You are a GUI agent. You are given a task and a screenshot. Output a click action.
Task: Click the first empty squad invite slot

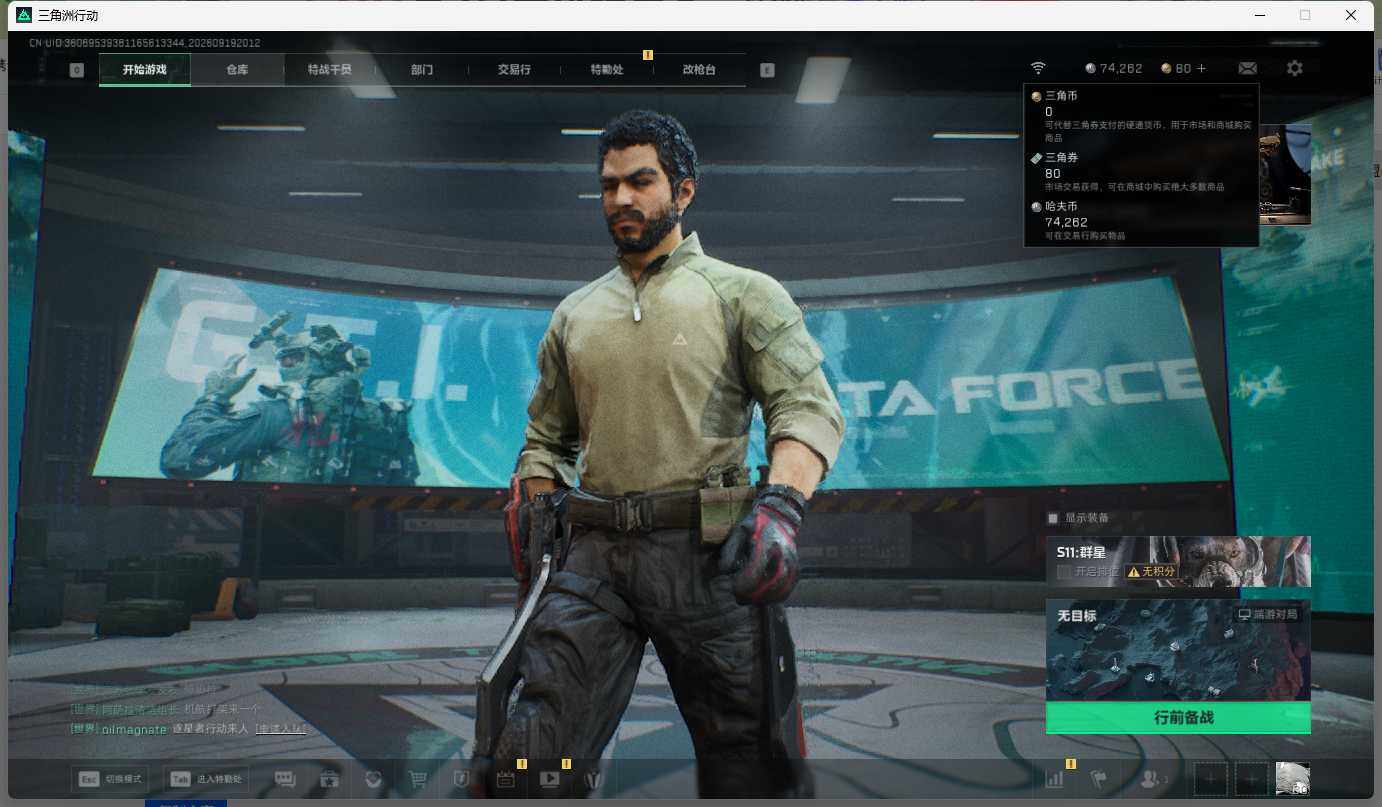1211,778
